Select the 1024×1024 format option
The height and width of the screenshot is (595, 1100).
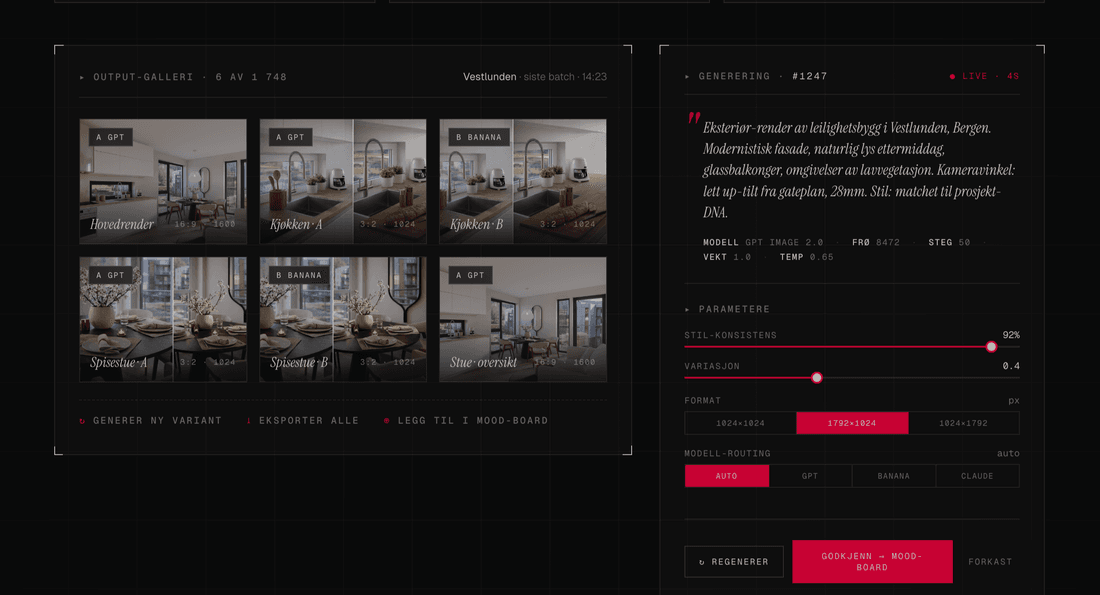tap(740, 423)
